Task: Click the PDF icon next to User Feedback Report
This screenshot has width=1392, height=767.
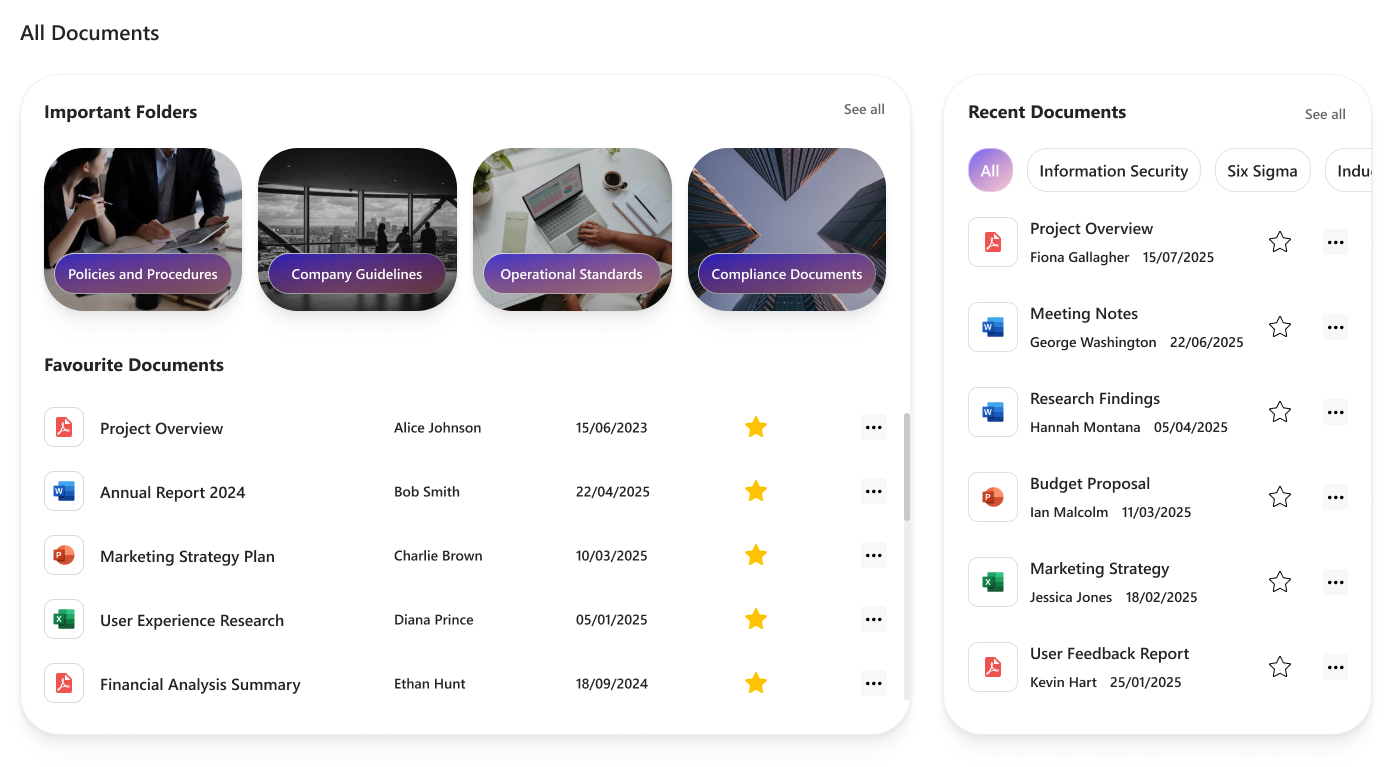Action: click(992, 667)
